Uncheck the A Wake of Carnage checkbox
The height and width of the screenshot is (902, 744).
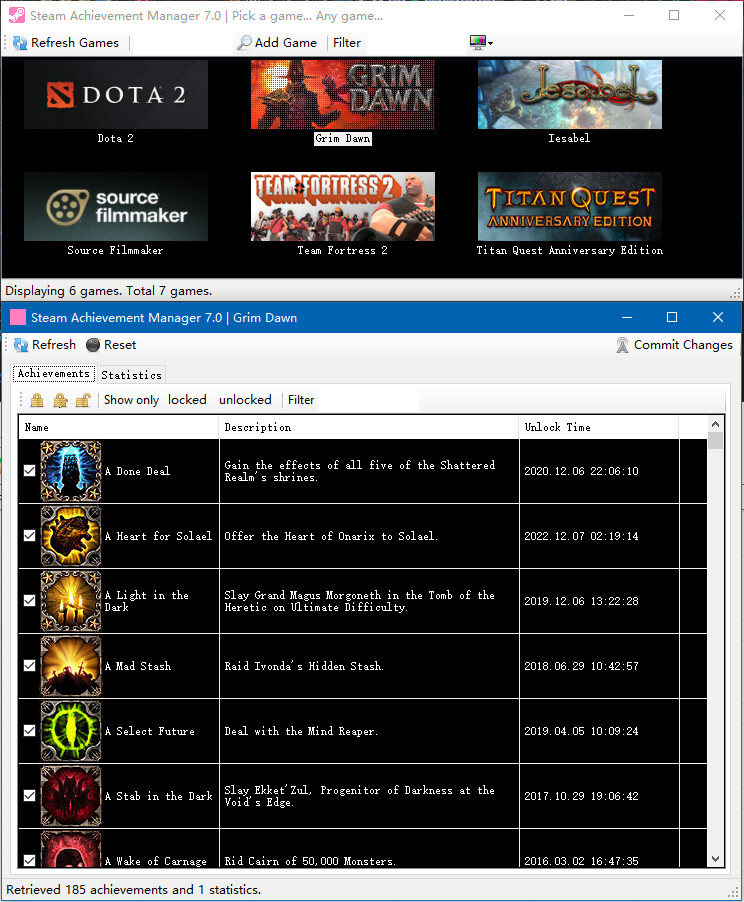pos(29,861)
